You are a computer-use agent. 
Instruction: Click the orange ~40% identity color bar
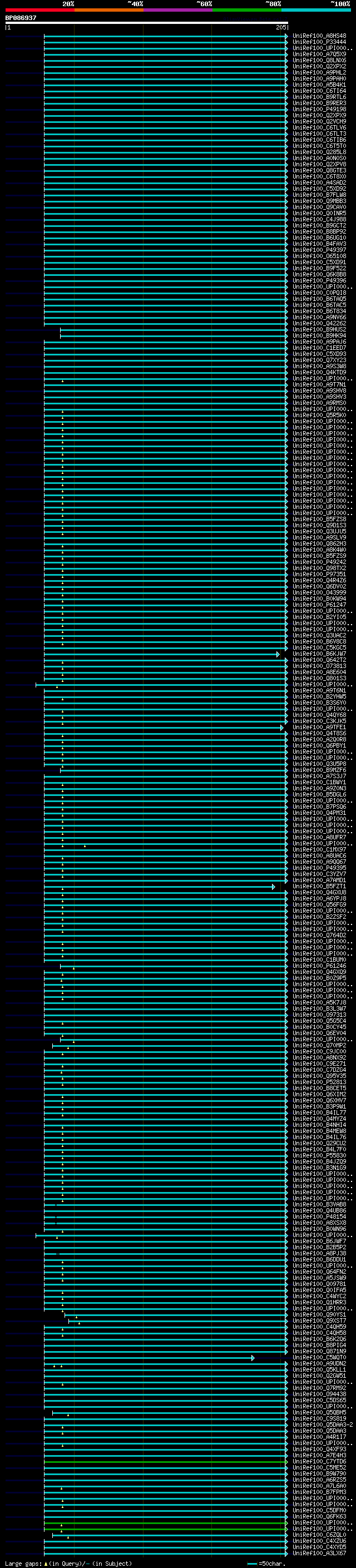[x=109, y=10]
